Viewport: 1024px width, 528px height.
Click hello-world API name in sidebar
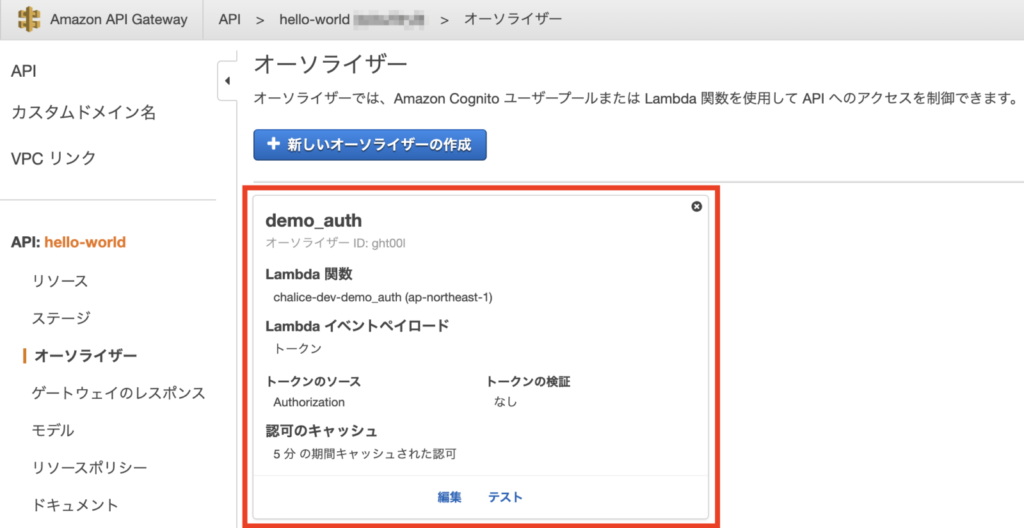85,242
